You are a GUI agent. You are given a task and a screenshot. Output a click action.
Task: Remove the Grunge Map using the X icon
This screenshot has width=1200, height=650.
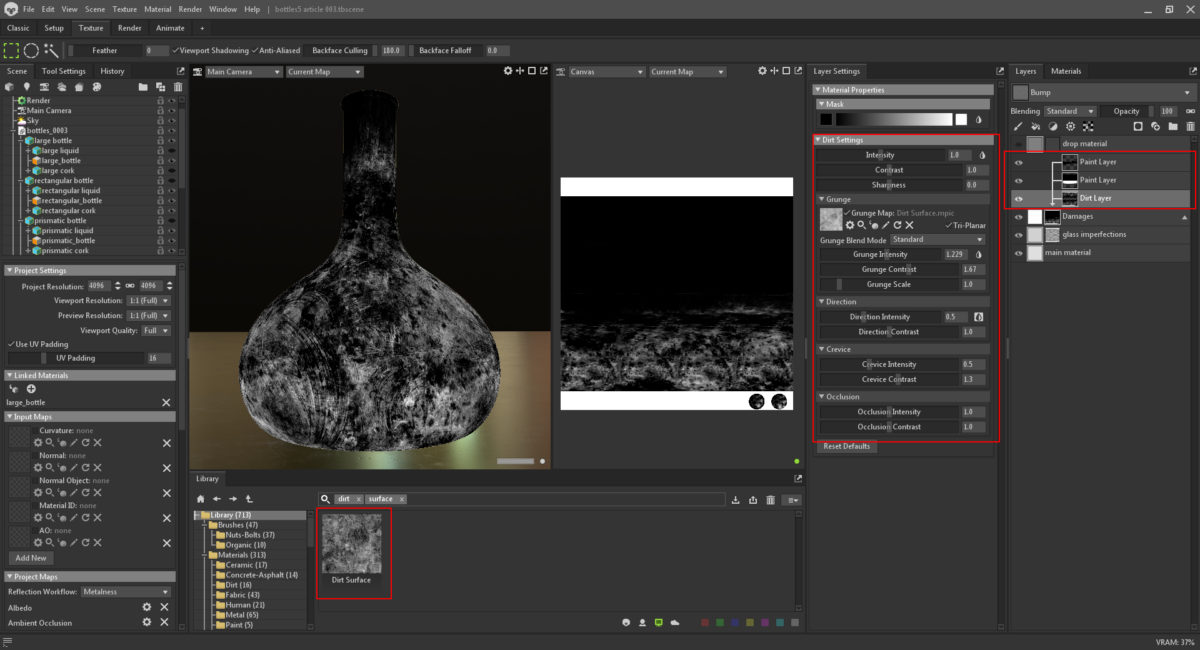pyautogui.click(x=910, y=225)
